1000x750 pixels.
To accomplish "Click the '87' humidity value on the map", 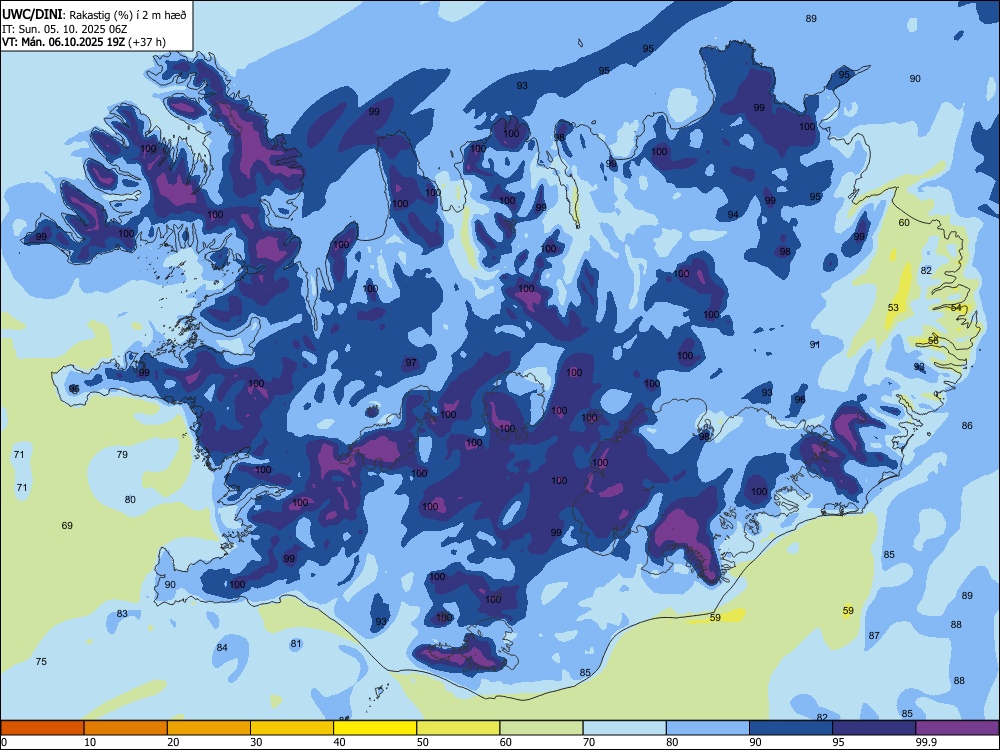I will [874, 635].
